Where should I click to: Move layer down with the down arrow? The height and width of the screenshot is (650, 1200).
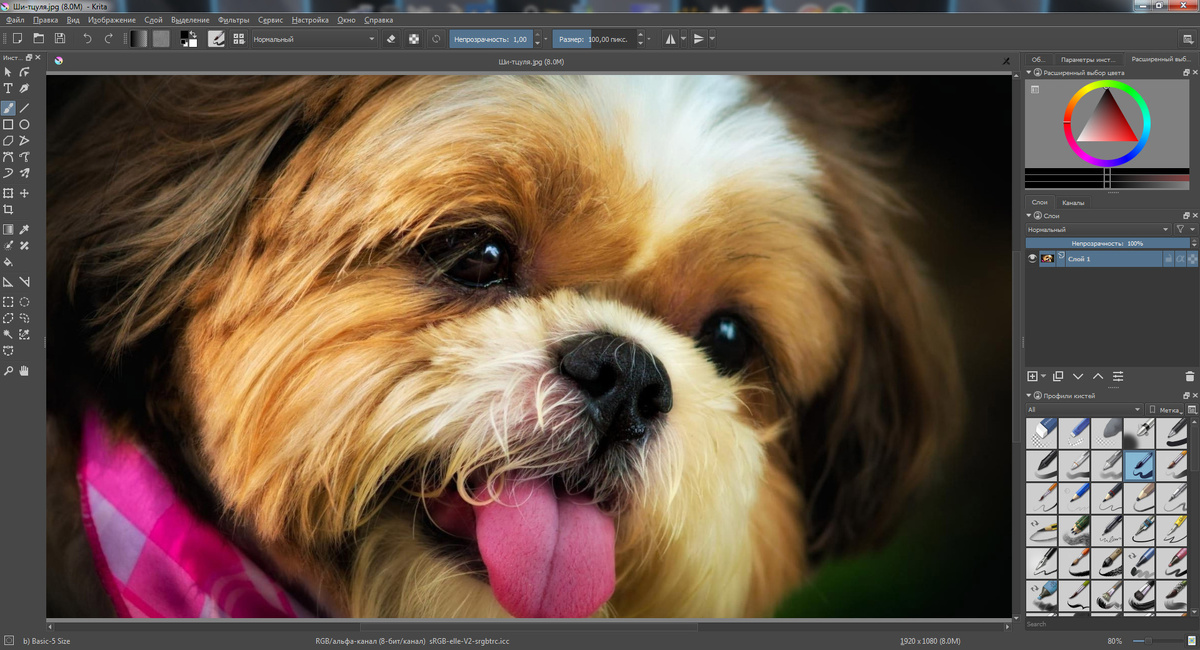click(1078, 376)
